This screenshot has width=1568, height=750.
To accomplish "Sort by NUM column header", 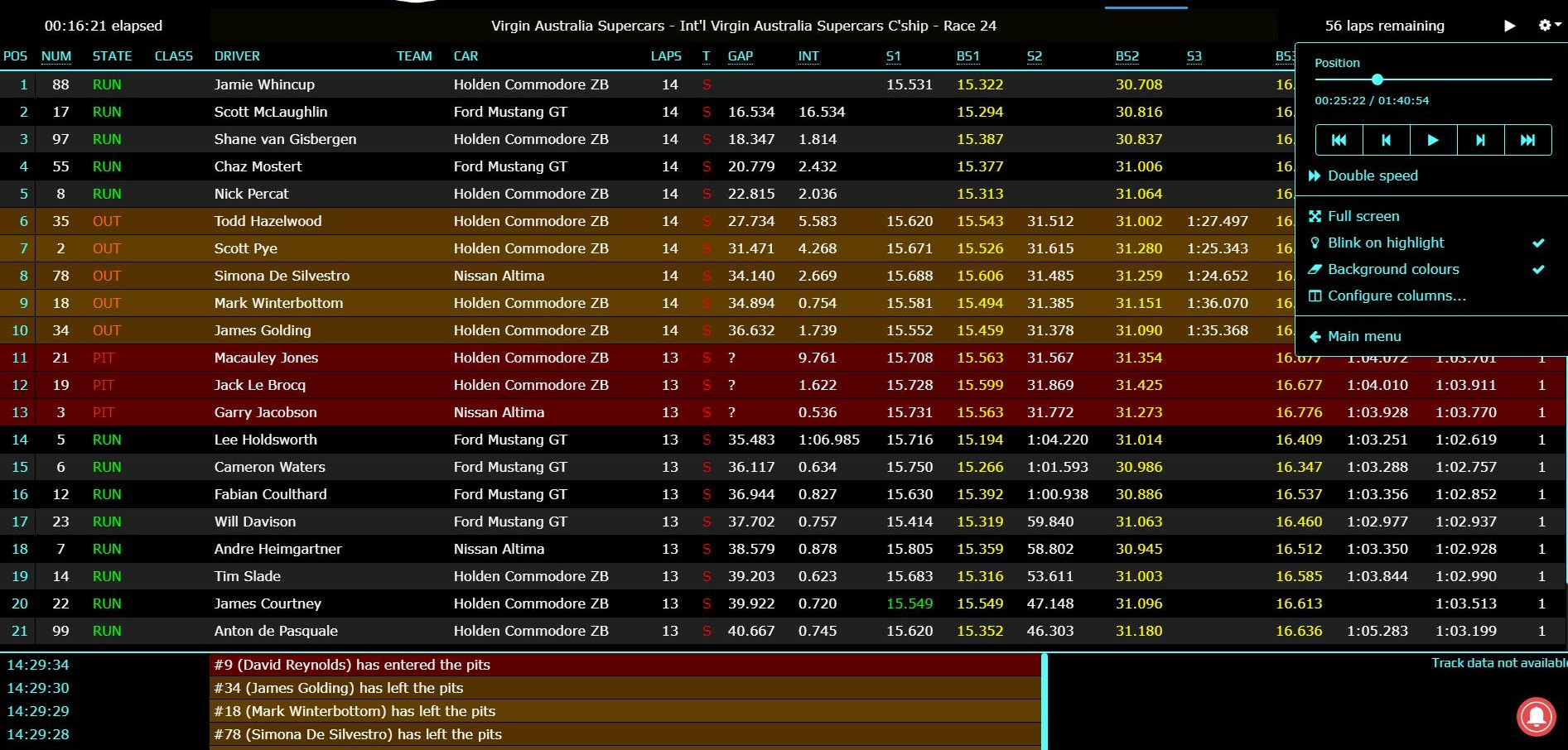I will pos(56,56).
